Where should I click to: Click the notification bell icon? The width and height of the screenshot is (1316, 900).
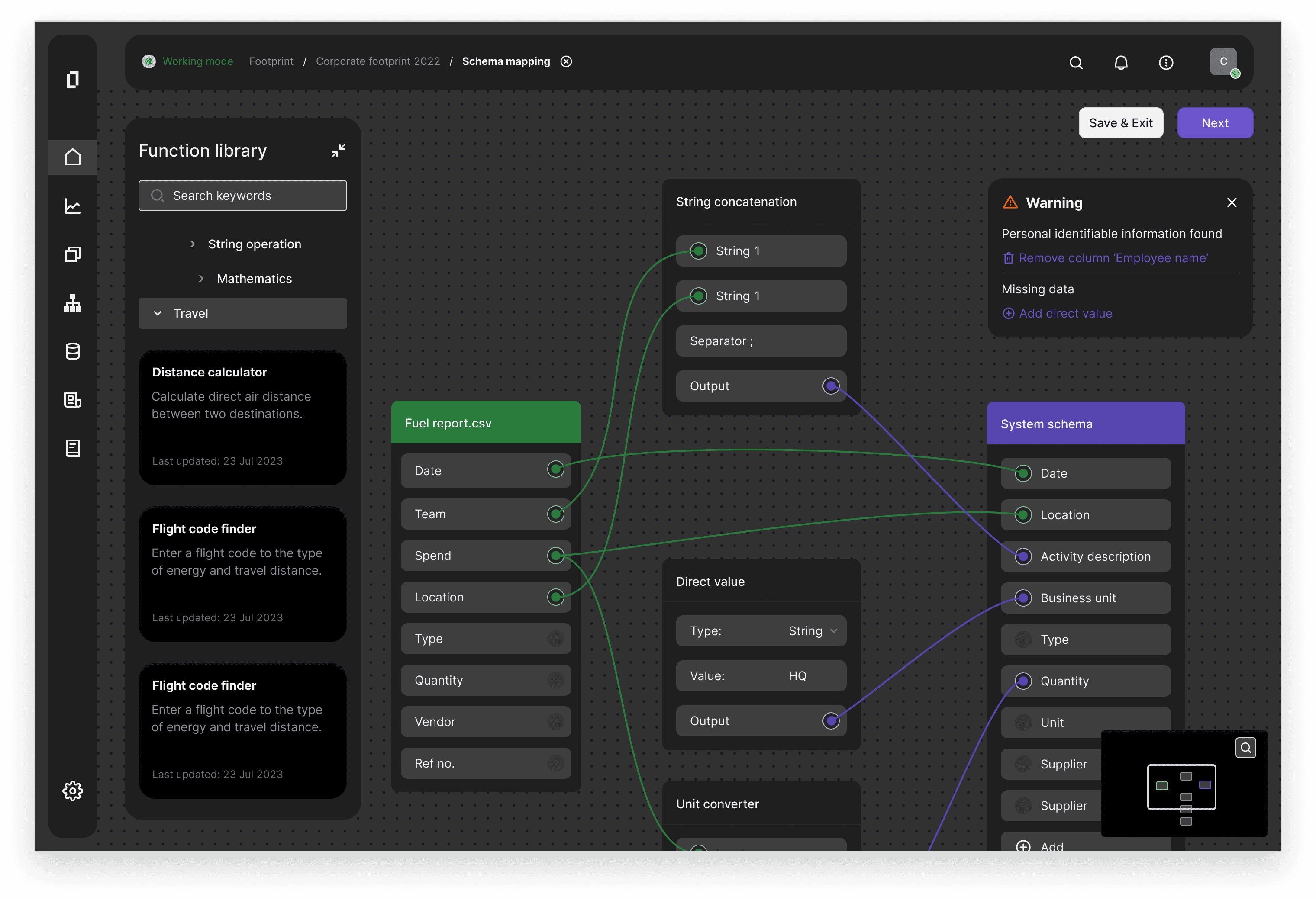(x=1121, y=62)
